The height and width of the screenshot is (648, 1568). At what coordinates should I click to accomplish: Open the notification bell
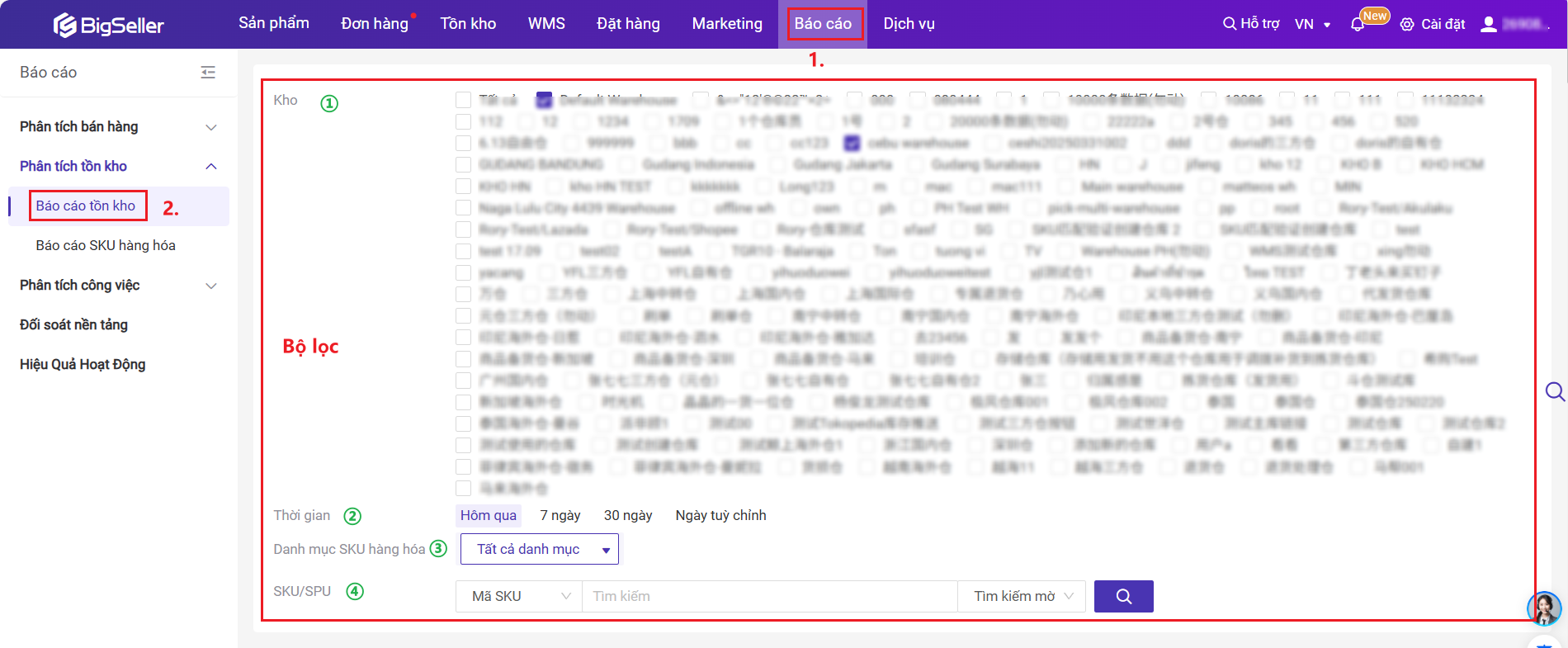1357,25
